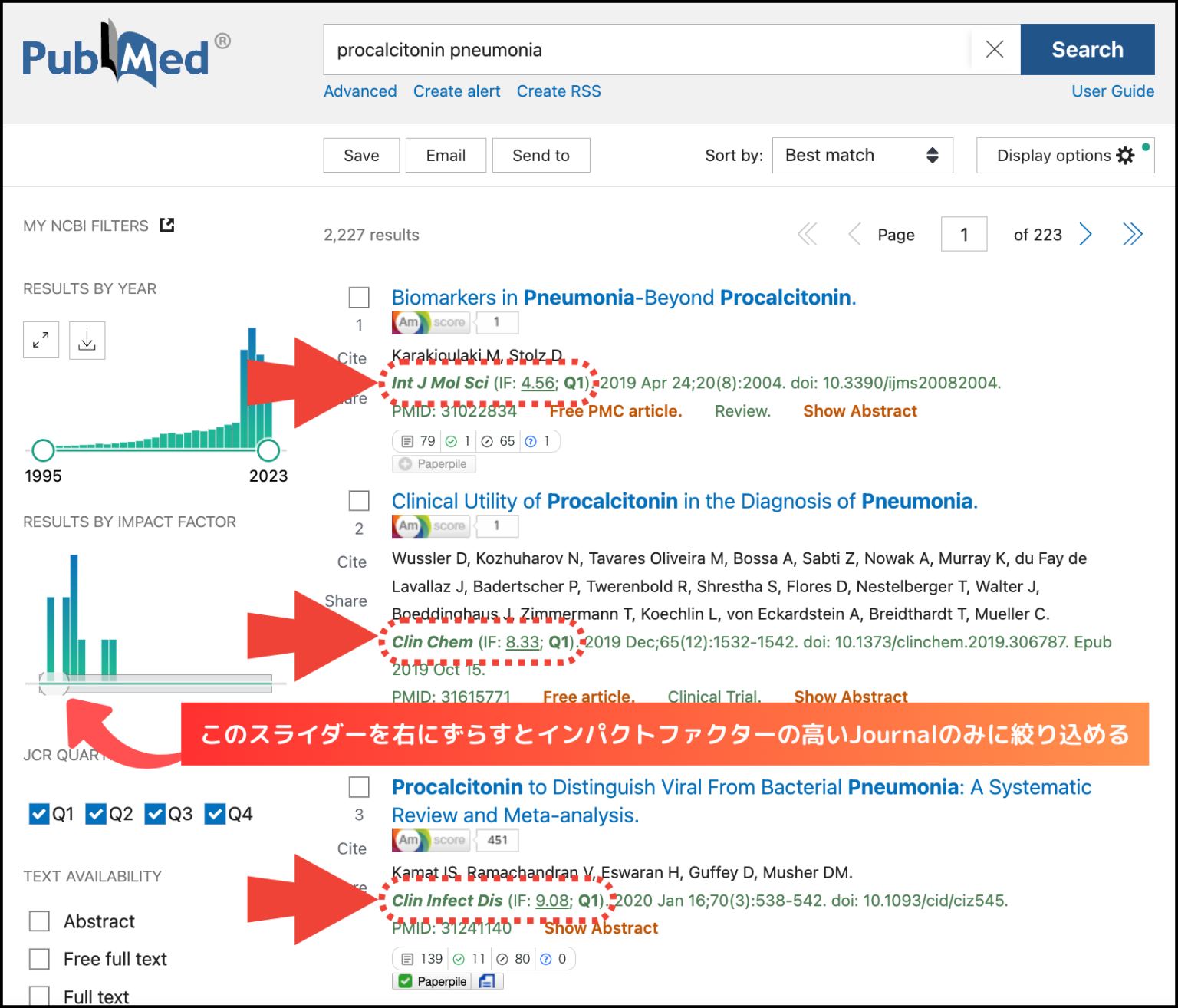This screenshot has height=1008, width=1178.
Task: Click inside the procalcitonin pneumonia search field
Action: pos(614,49)
